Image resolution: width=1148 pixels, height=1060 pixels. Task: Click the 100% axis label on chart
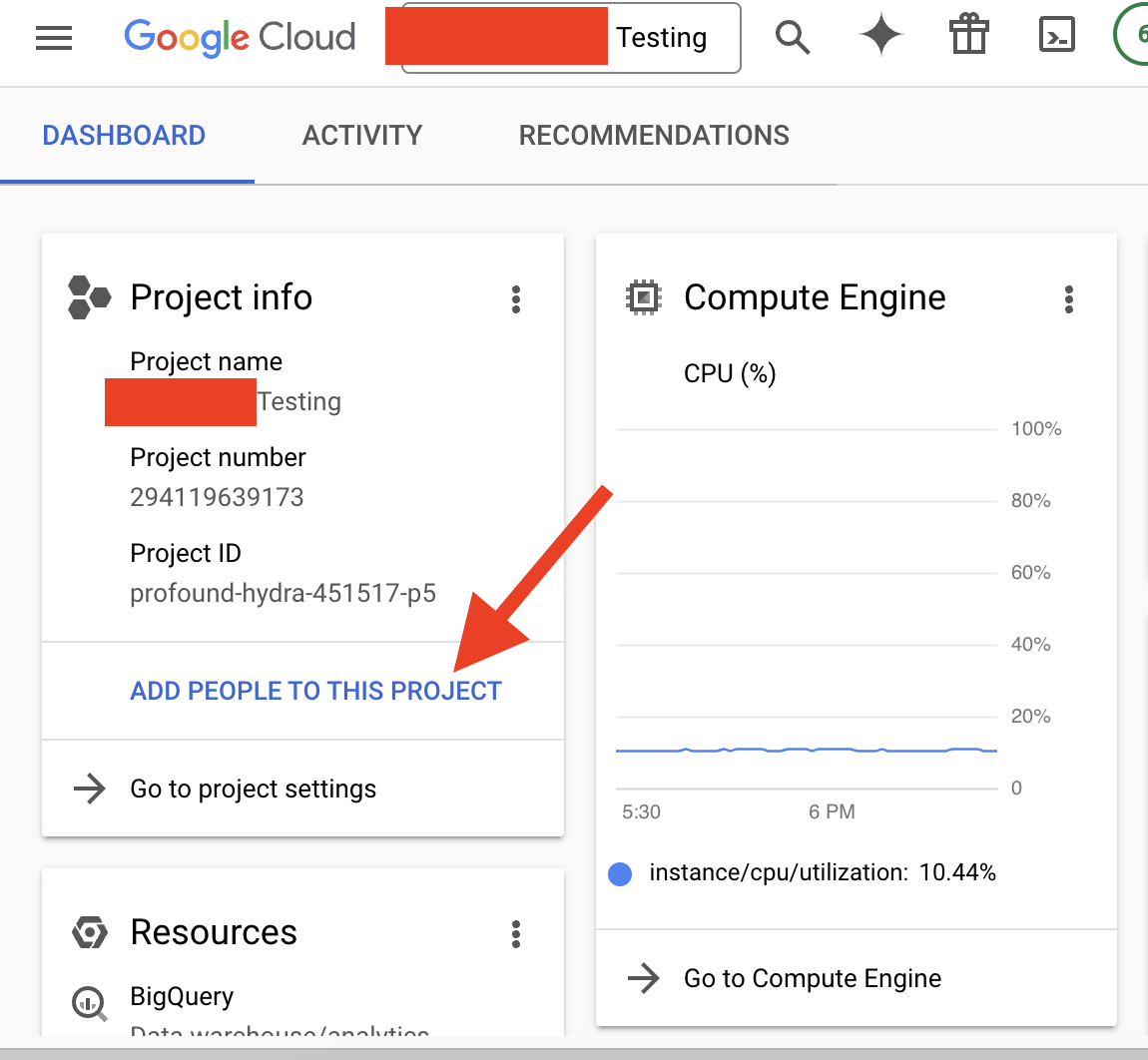1036,428
